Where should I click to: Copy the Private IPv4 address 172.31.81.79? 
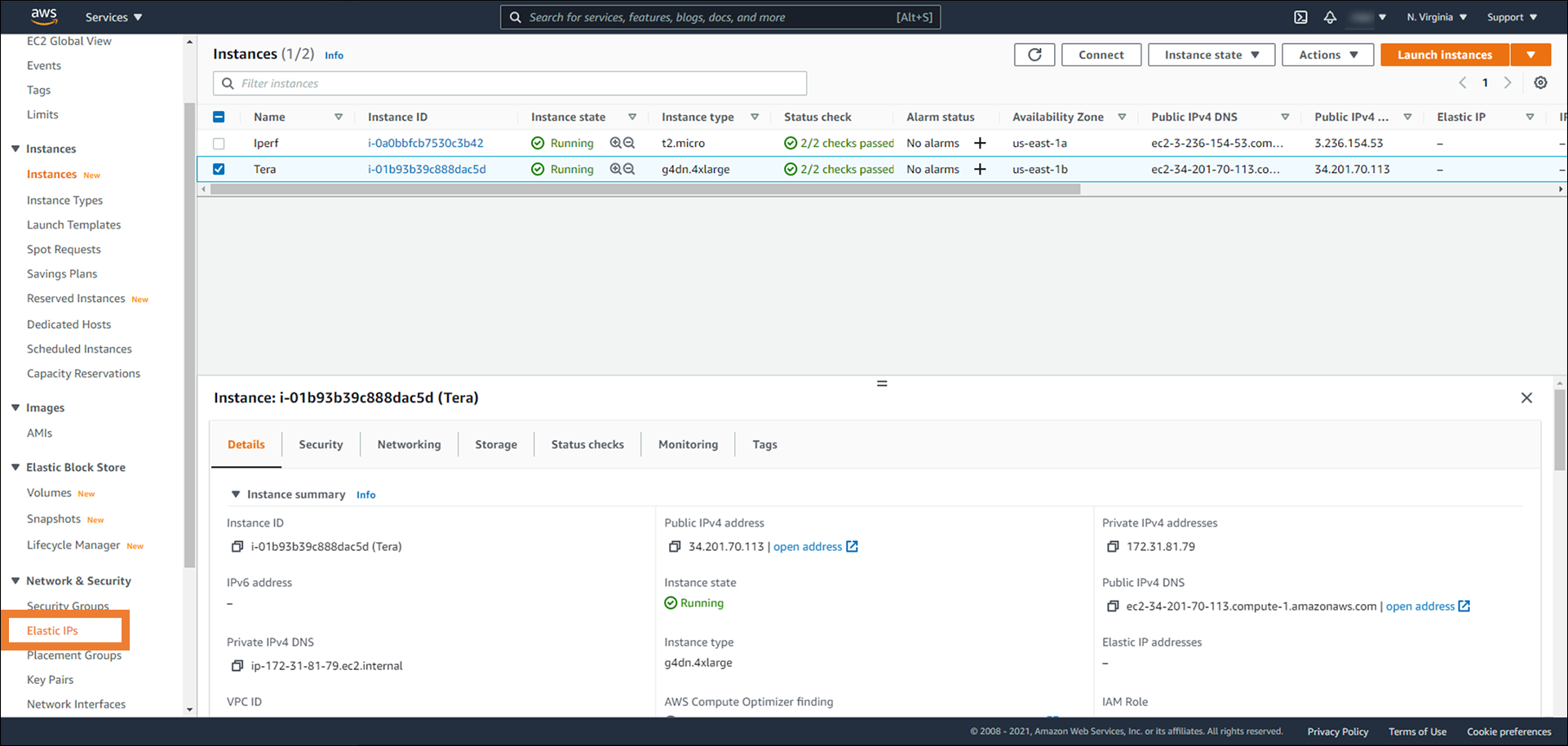pyautogui.click(x=1113, y=547)
